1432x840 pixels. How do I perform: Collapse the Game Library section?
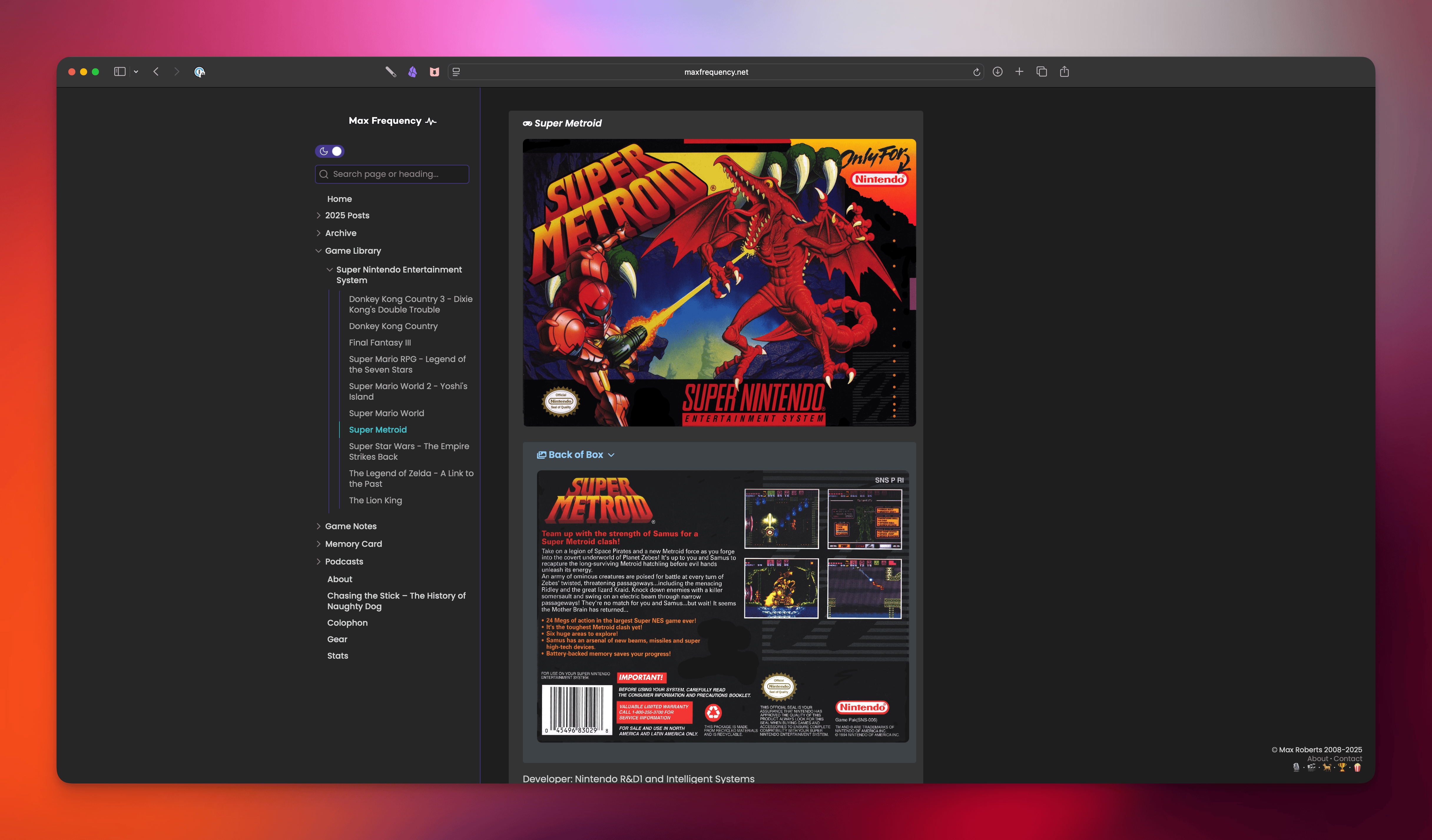tap(318, 251)
